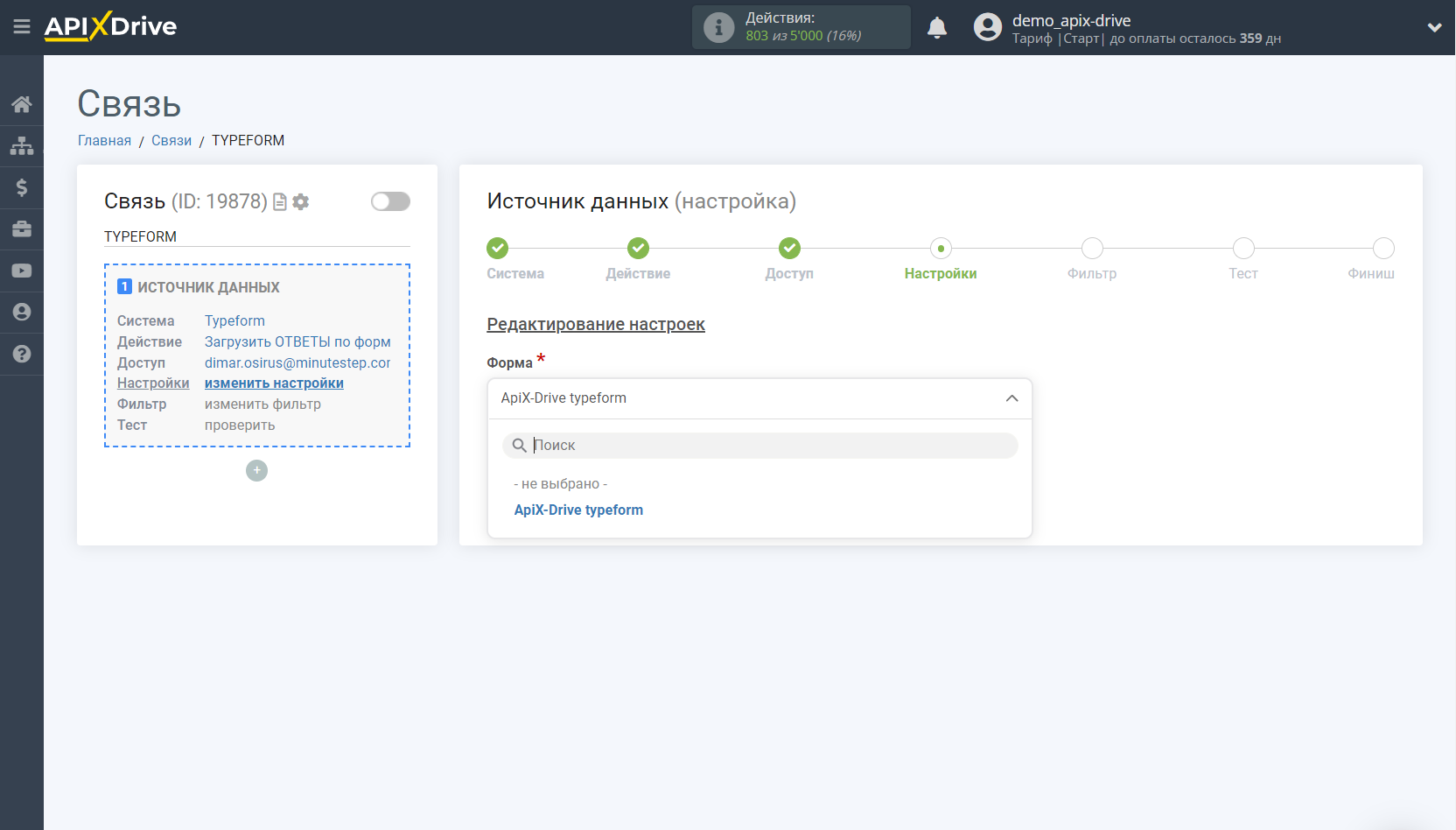Click the Редактирование настроек heading
The height and width of the screenshot is (830, 1456).
(x=596, y=325)
